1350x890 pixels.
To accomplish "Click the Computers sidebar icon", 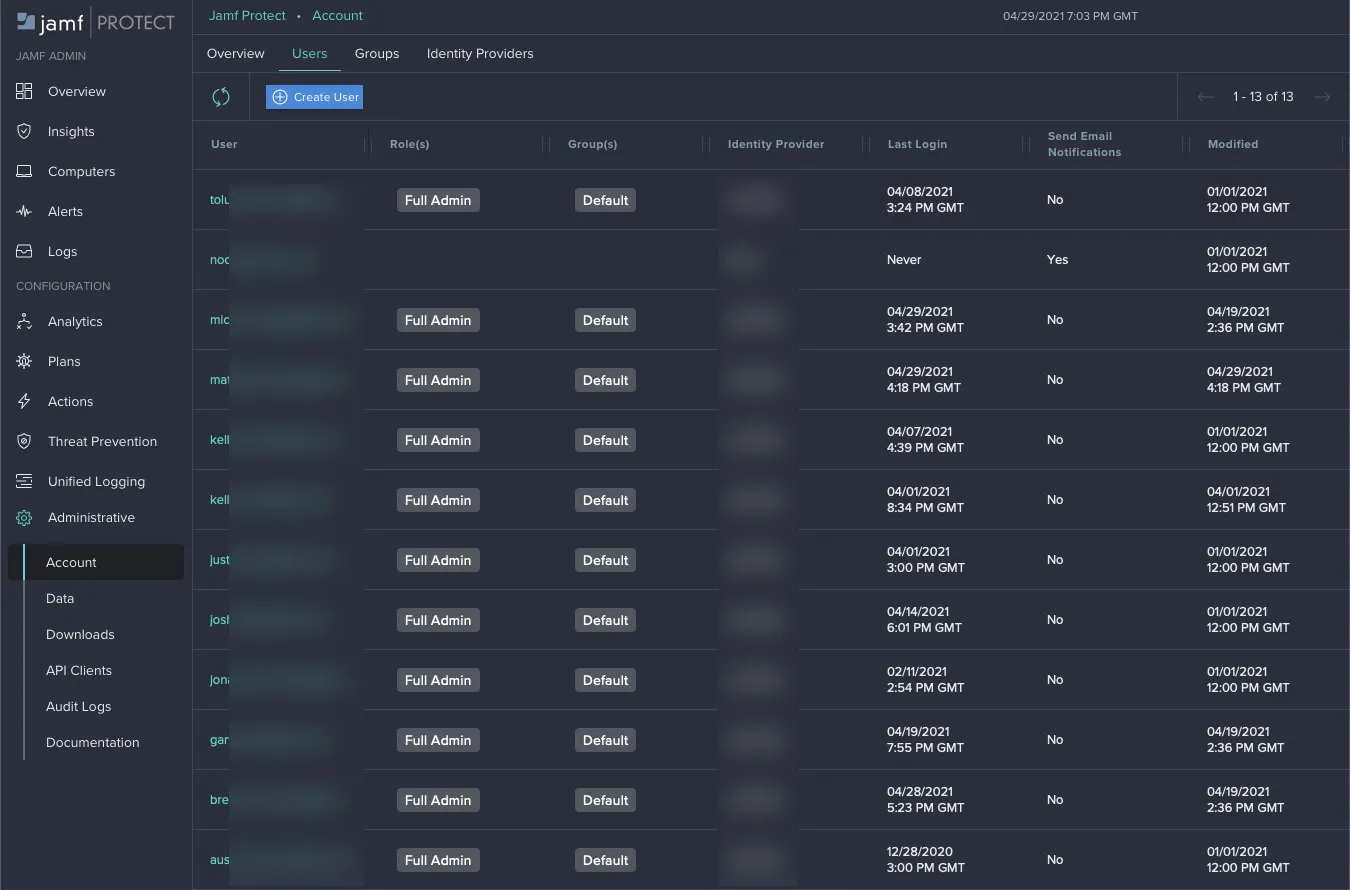I will coord(24,171).
